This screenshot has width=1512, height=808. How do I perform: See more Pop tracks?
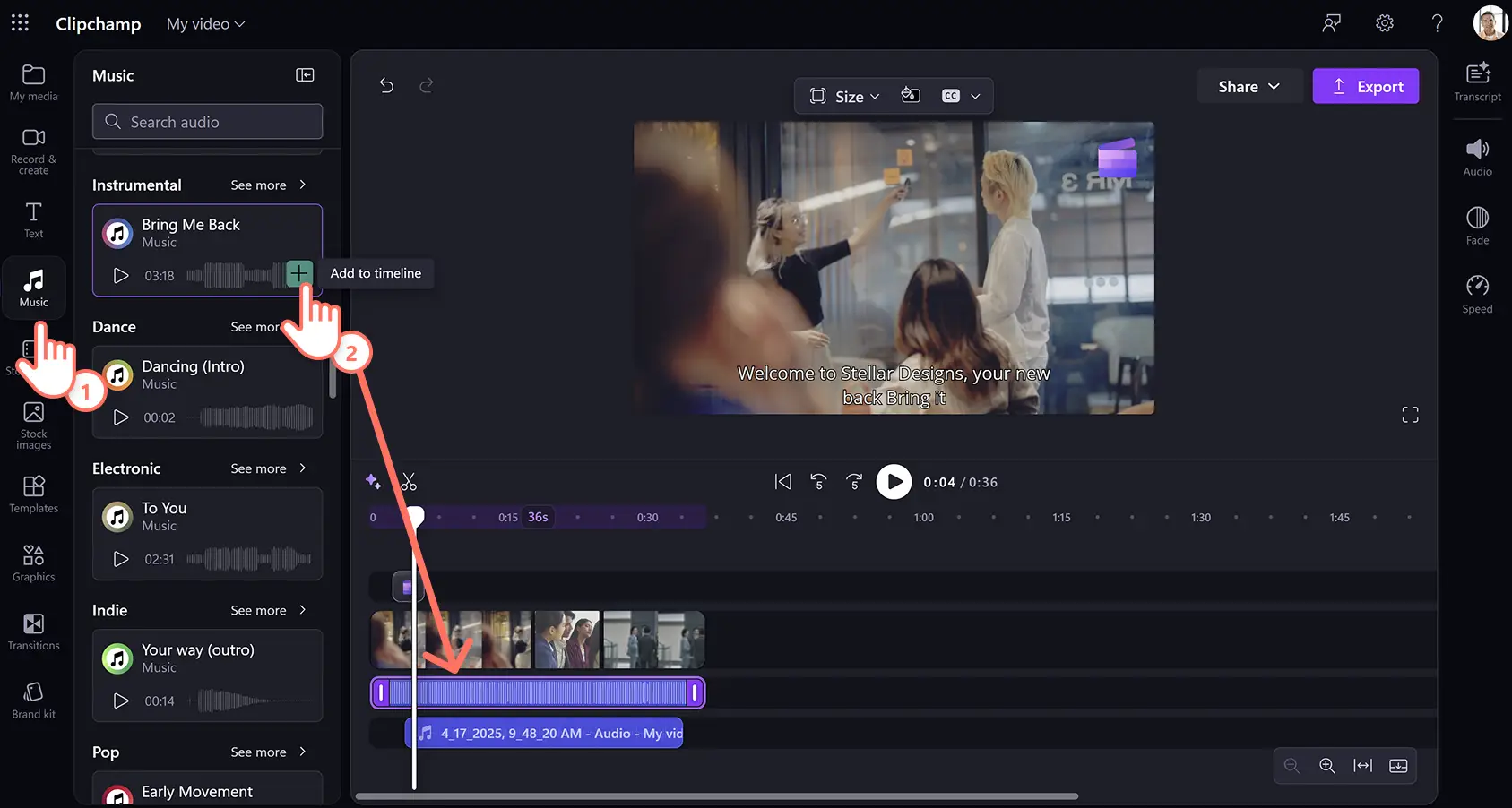tap(269, 752)
